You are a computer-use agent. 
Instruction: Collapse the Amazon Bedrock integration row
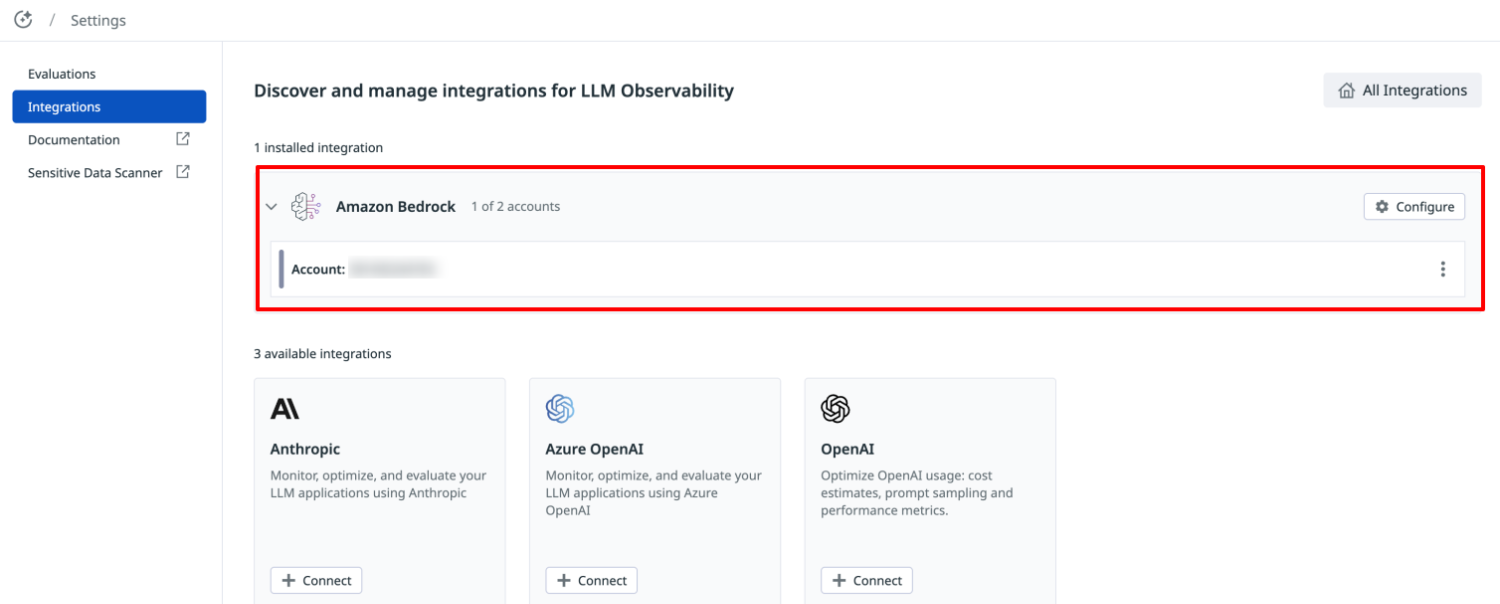[271, 207]
